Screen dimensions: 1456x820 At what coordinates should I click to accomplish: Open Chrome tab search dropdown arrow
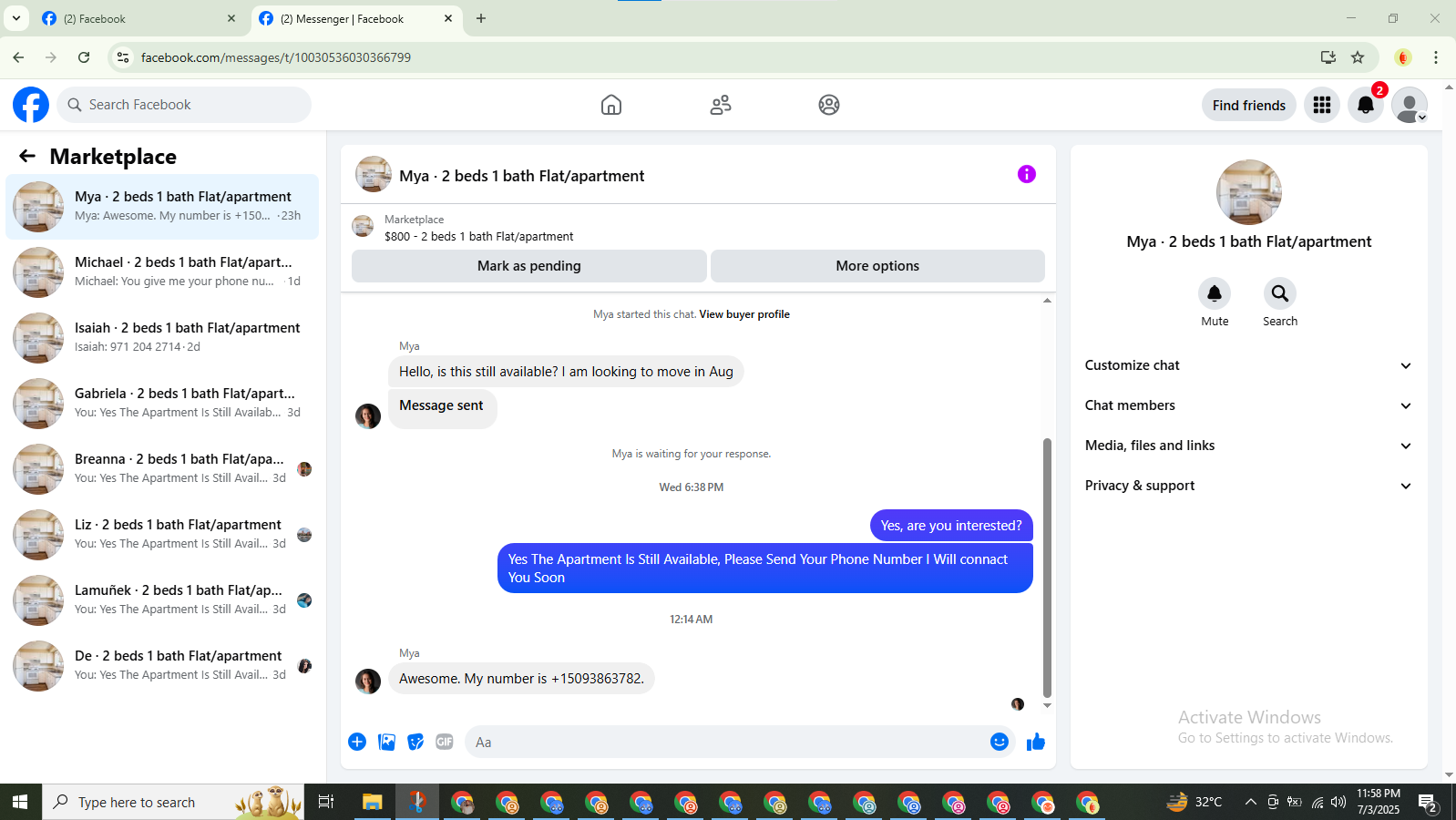tap(16, 18)
